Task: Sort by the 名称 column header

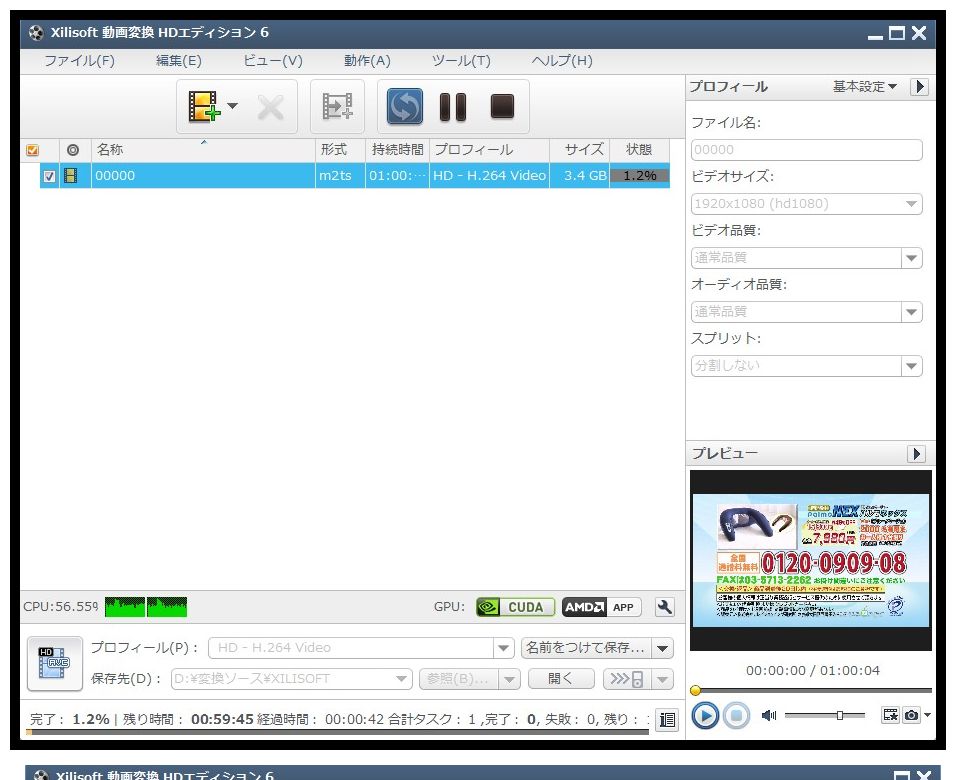Action: (x=203, y=150)
